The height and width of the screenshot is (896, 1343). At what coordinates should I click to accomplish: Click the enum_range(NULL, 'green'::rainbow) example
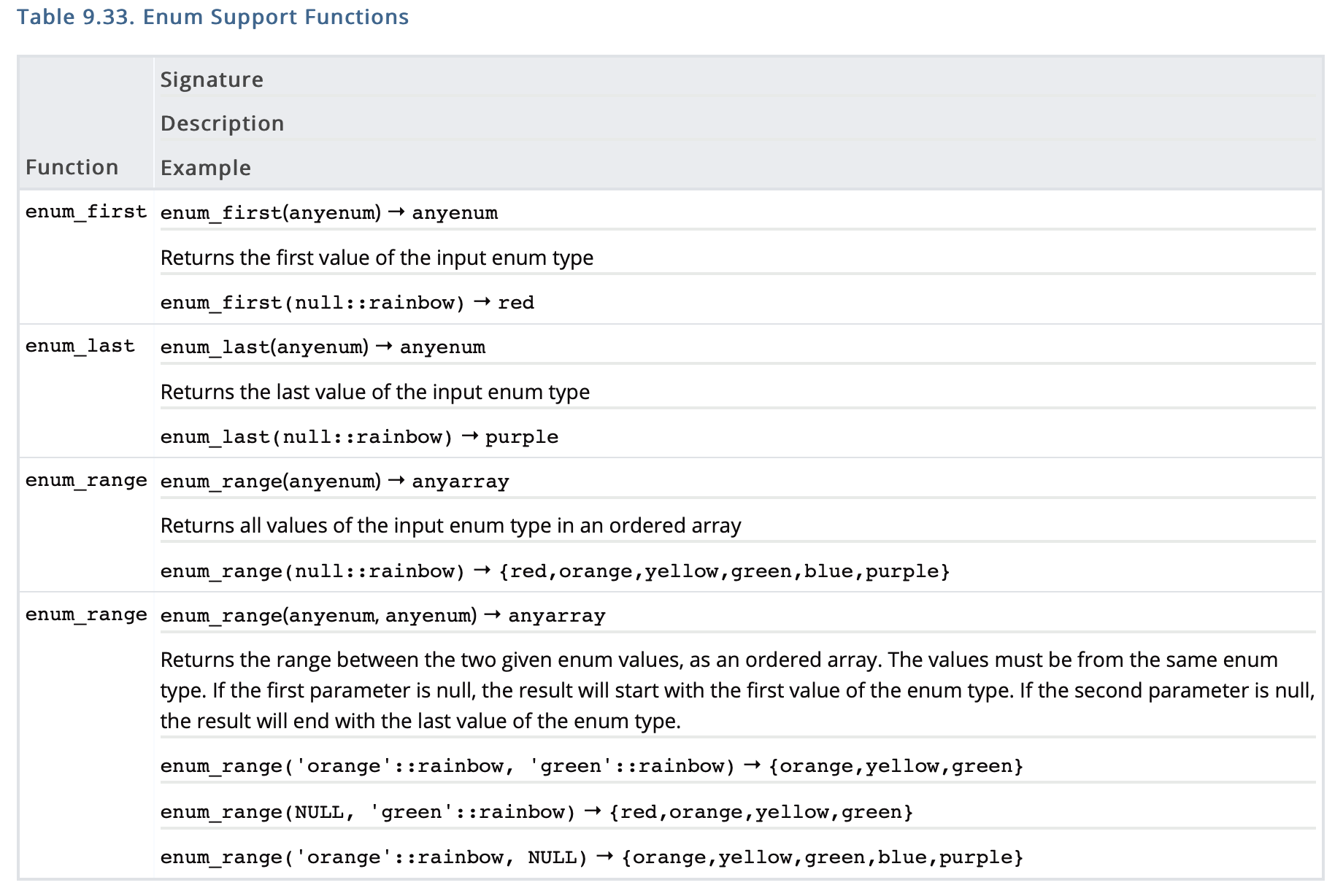pyautogui.click(x=536, y=812)
